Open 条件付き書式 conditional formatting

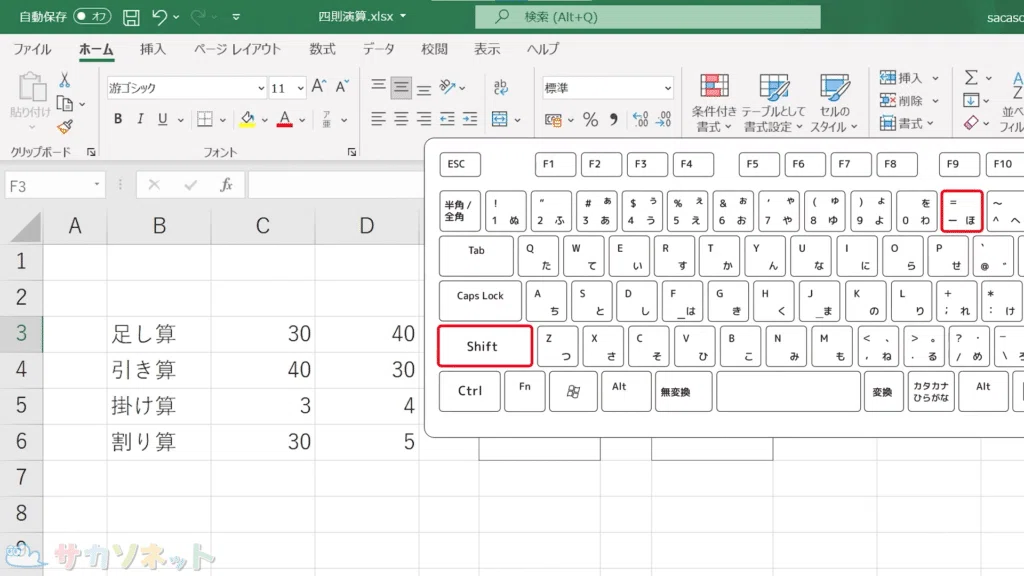click(x=714, y=103)
